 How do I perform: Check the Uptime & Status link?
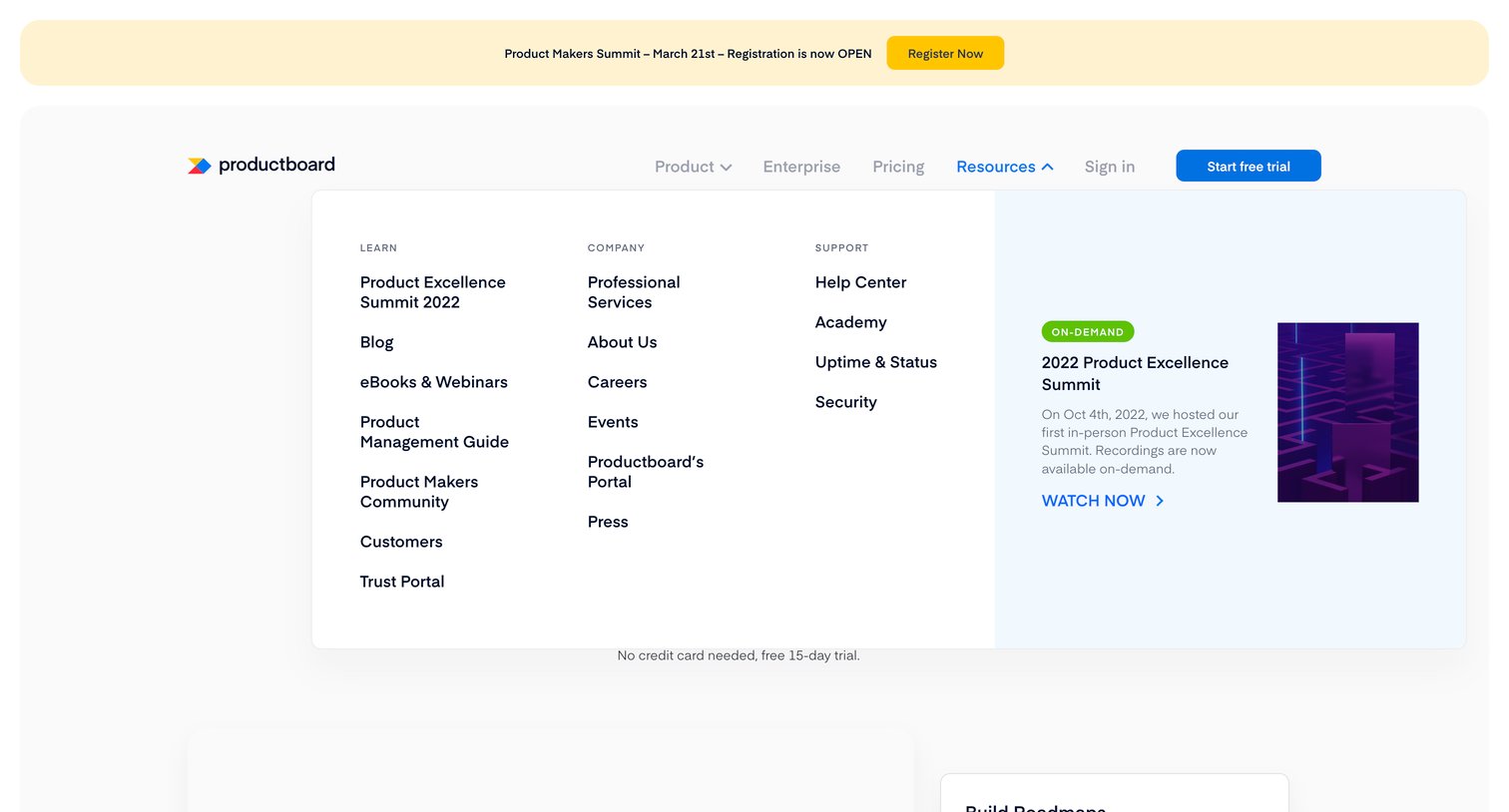click(x=876, y=362)
